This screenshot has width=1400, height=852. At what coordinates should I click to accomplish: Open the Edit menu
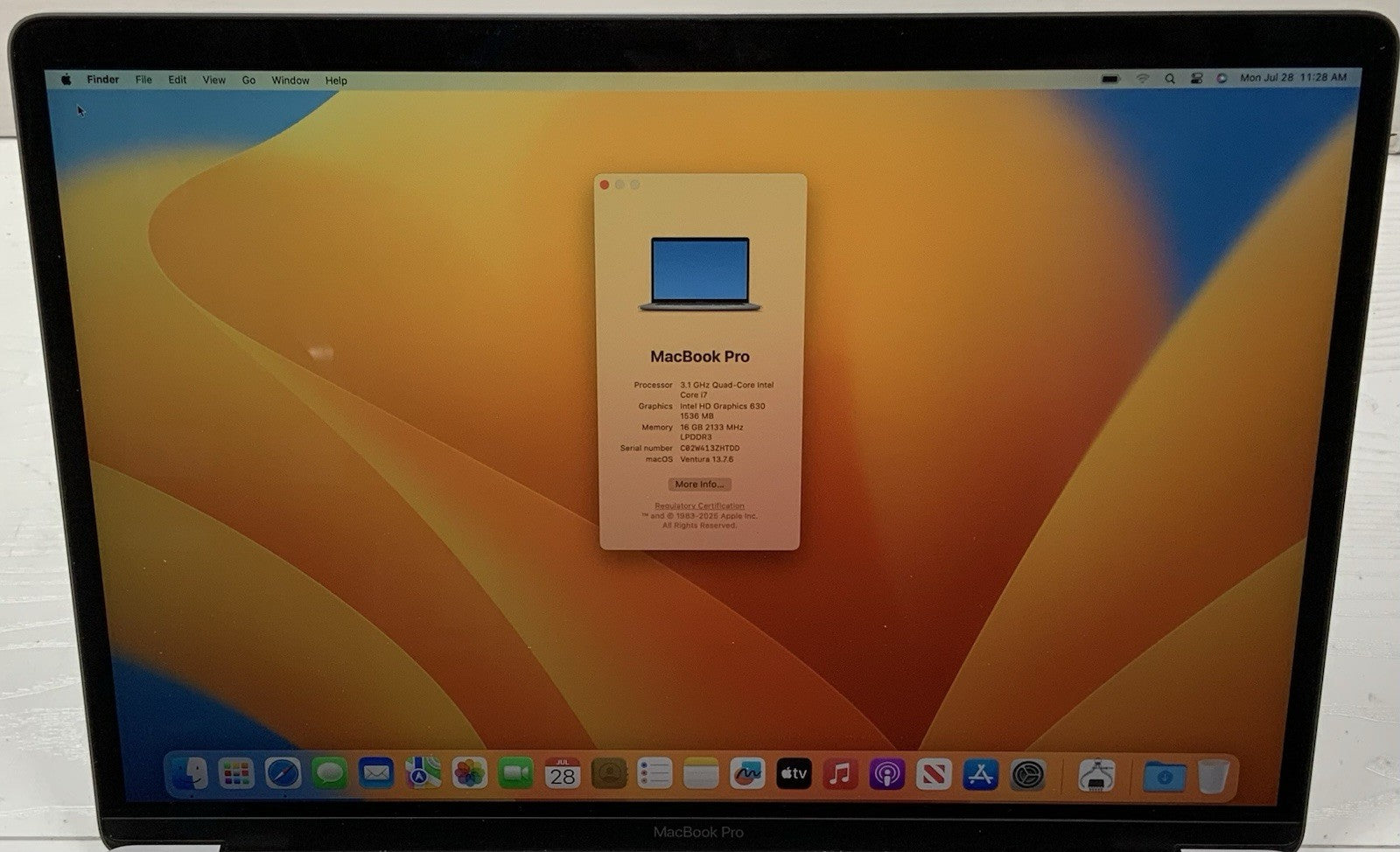(178, 80)
